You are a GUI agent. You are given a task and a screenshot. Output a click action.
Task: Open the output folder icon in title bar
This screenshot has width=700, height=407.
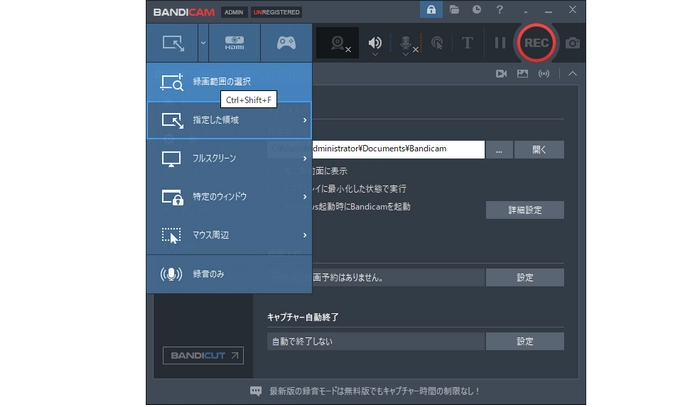(456, 10)
